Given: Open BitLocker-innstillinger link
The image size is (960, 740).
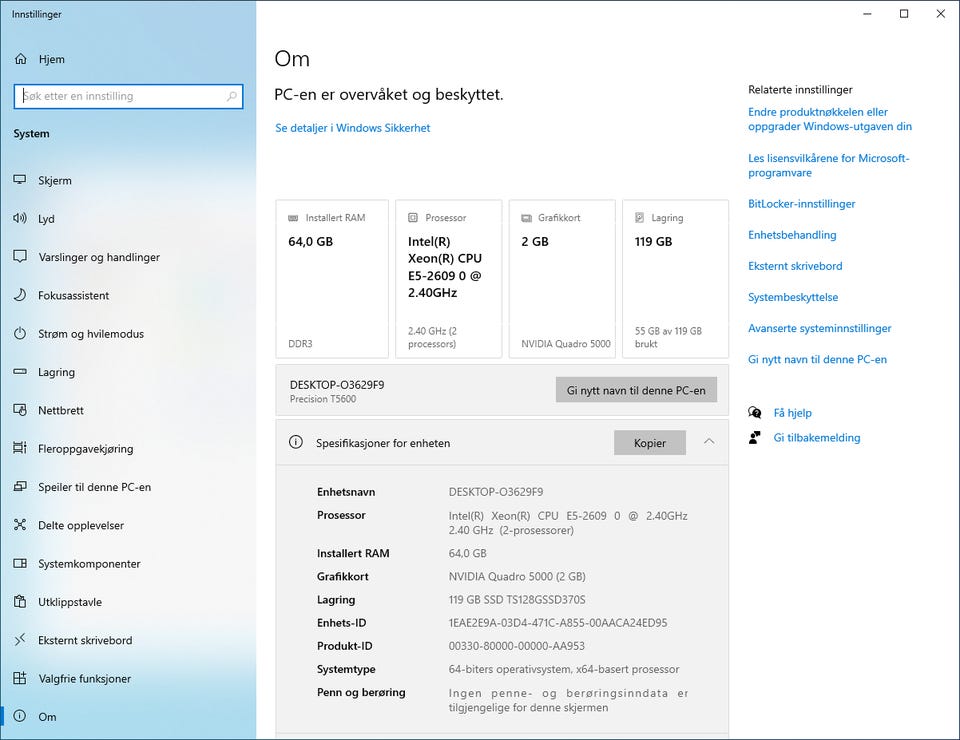Looking at the screenshot, I should click(x=801, y=204).
